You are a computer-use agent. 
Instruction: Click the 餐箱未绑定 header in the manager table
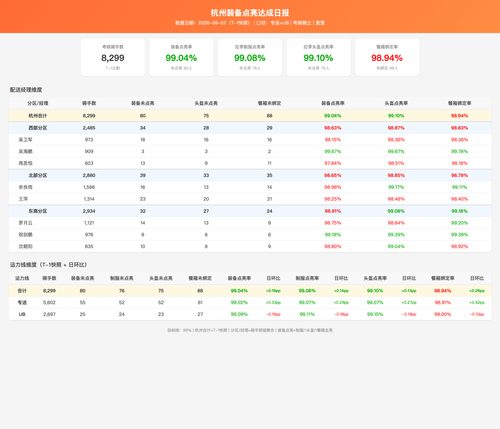pyautogui.click(x=269, y=103)
